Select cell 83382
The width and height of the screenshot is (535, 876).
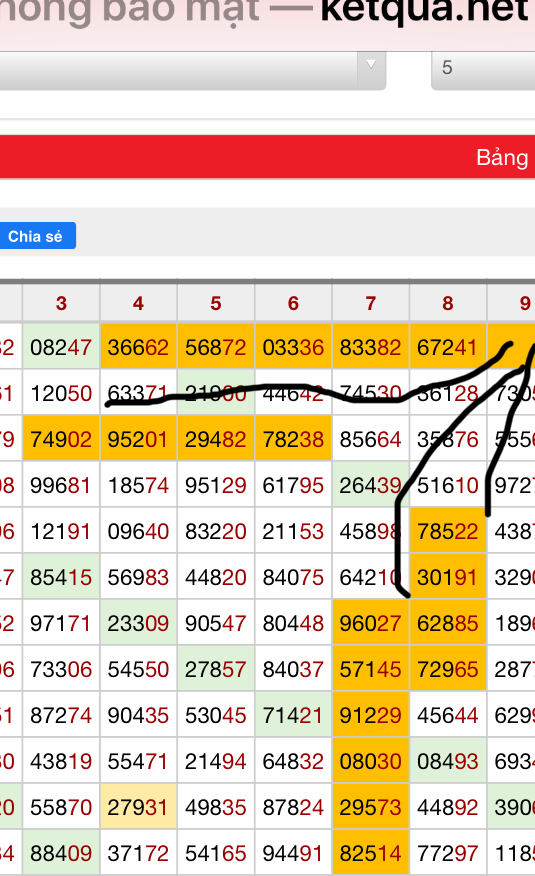click(371, 346)
